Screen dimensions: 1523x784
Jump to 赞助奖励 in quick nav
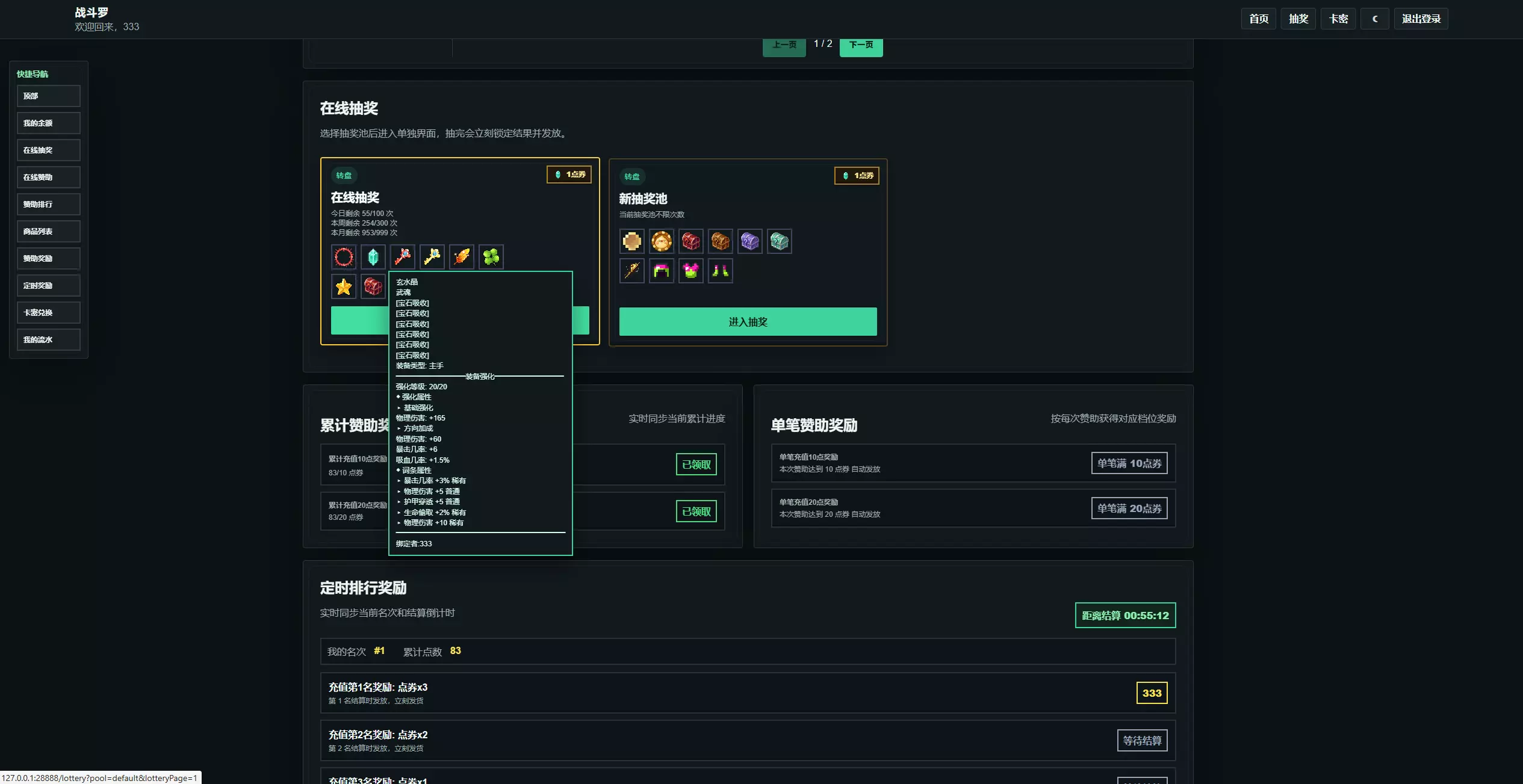click(49, 258)
